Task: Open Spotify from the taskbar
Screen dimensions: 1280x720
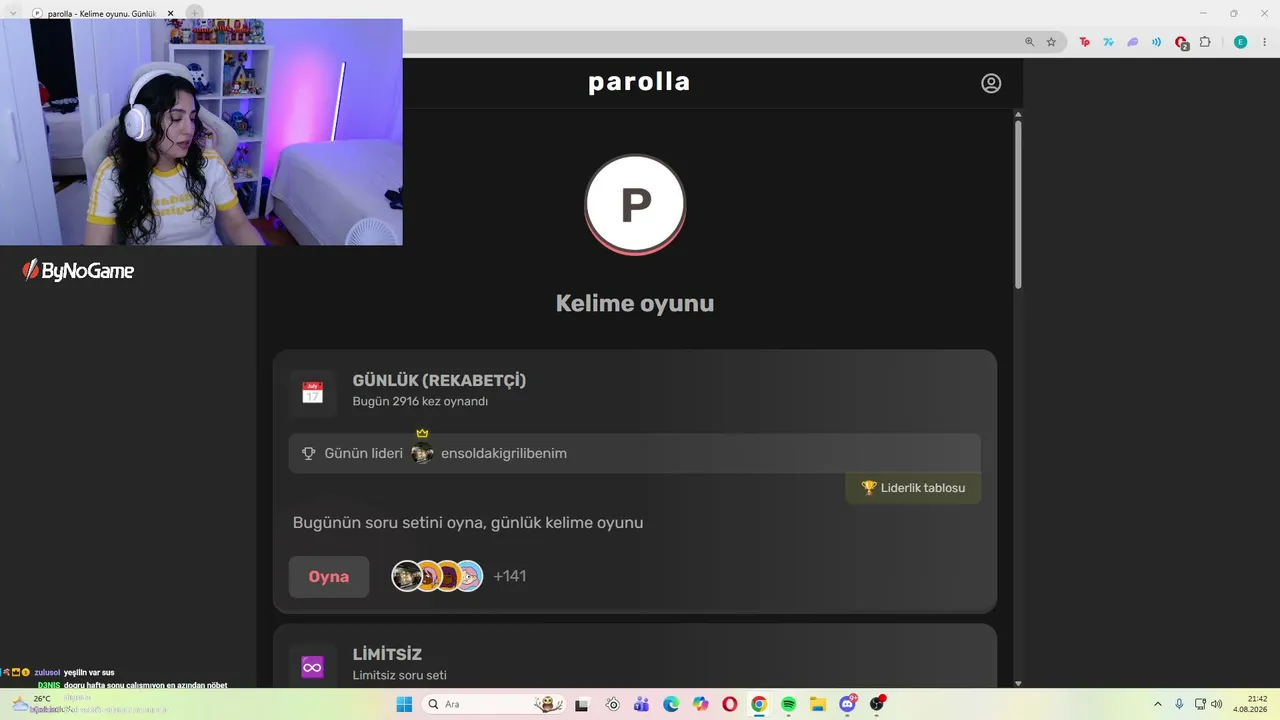Action: pyautogui.click(x=789, y=704)
